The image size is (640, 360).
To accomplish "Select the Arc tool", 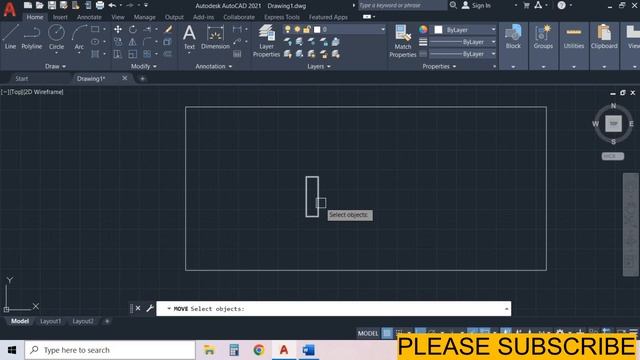I will coord(79,37).
